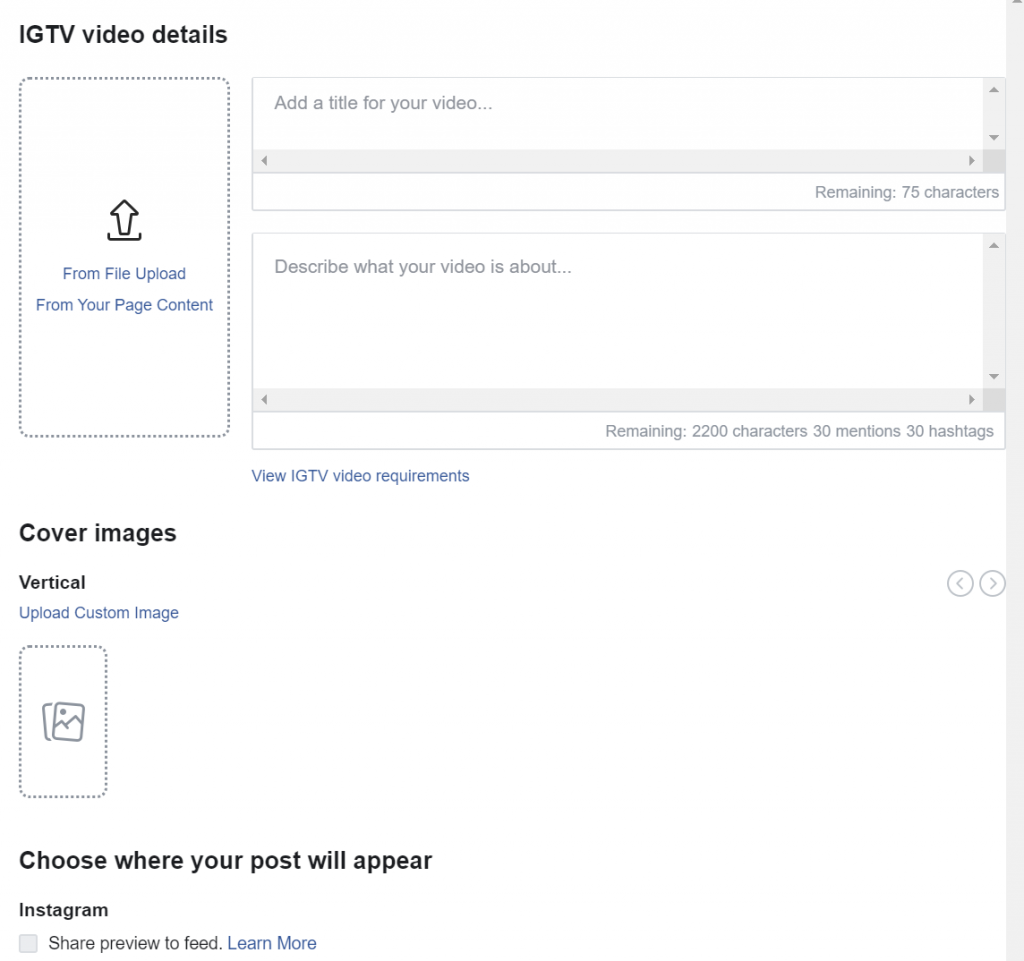Click the description field's scroll down arrow
The width and height of the screenshot is (1024, 961).
click(994, 377)
